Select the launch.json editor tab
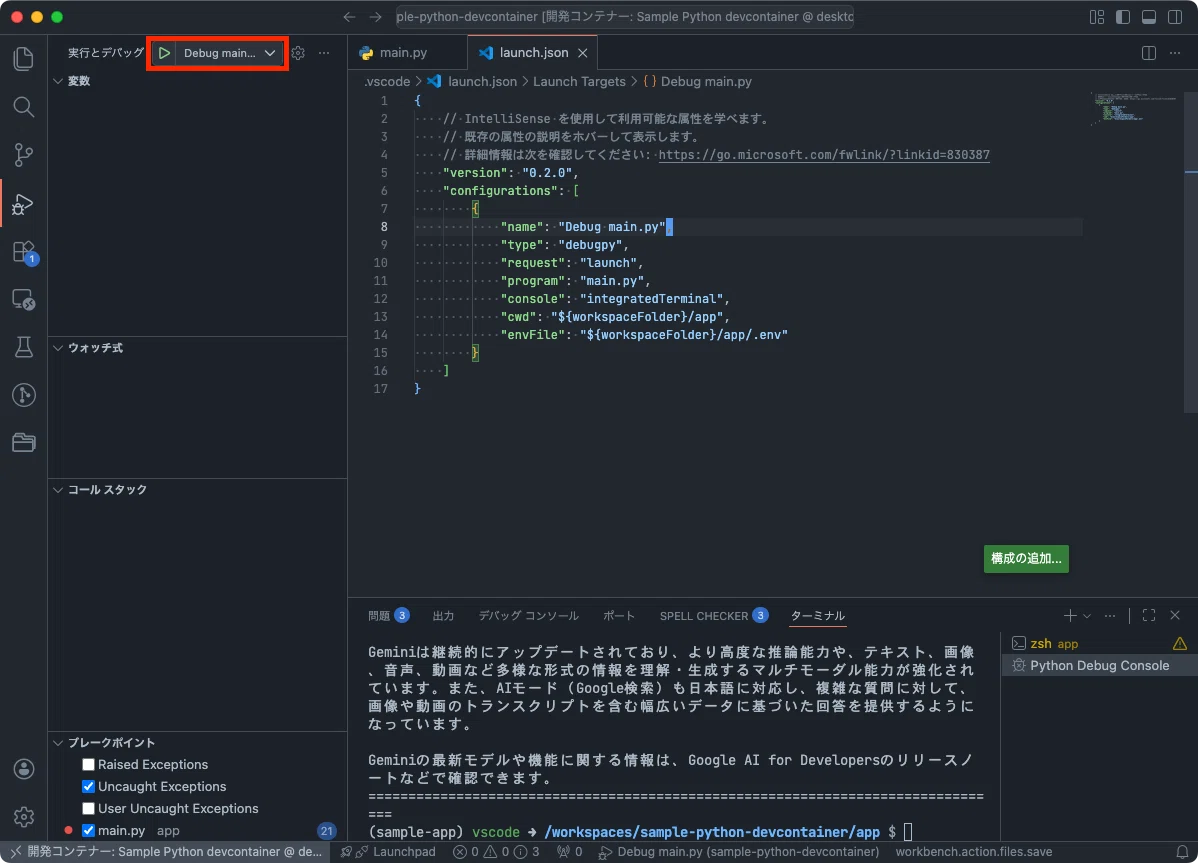The image size is (1198, 863). click(x=533, y=53)
